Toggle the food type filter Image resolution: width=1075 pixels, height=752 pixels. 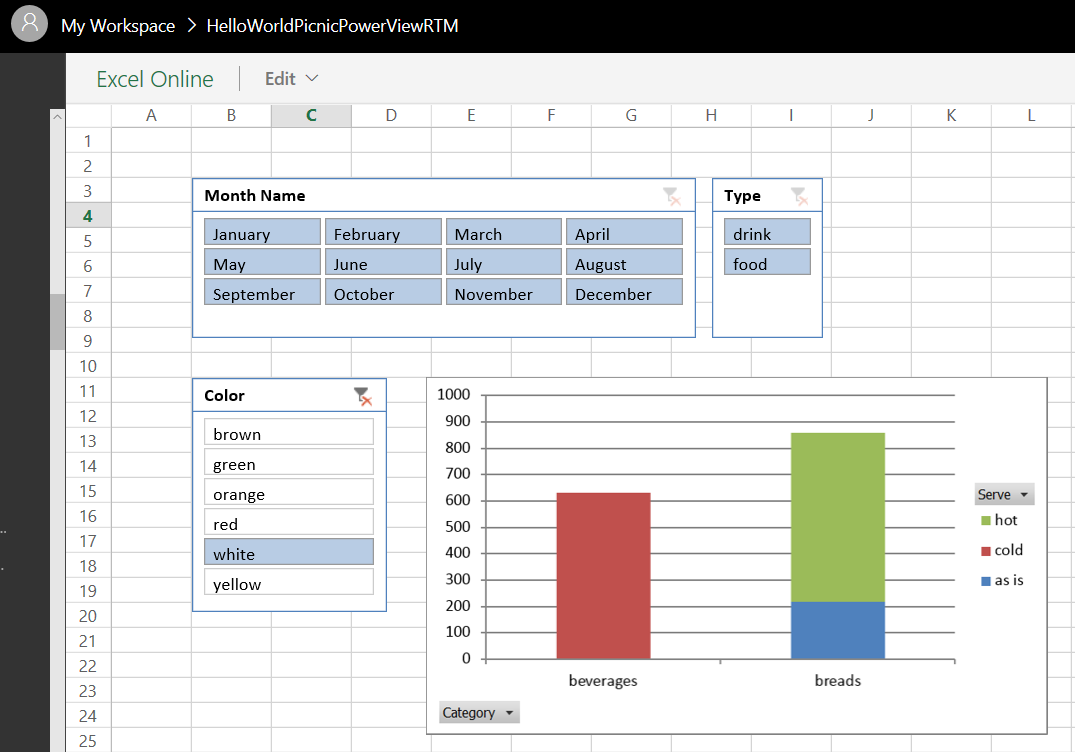coord(767,262)
